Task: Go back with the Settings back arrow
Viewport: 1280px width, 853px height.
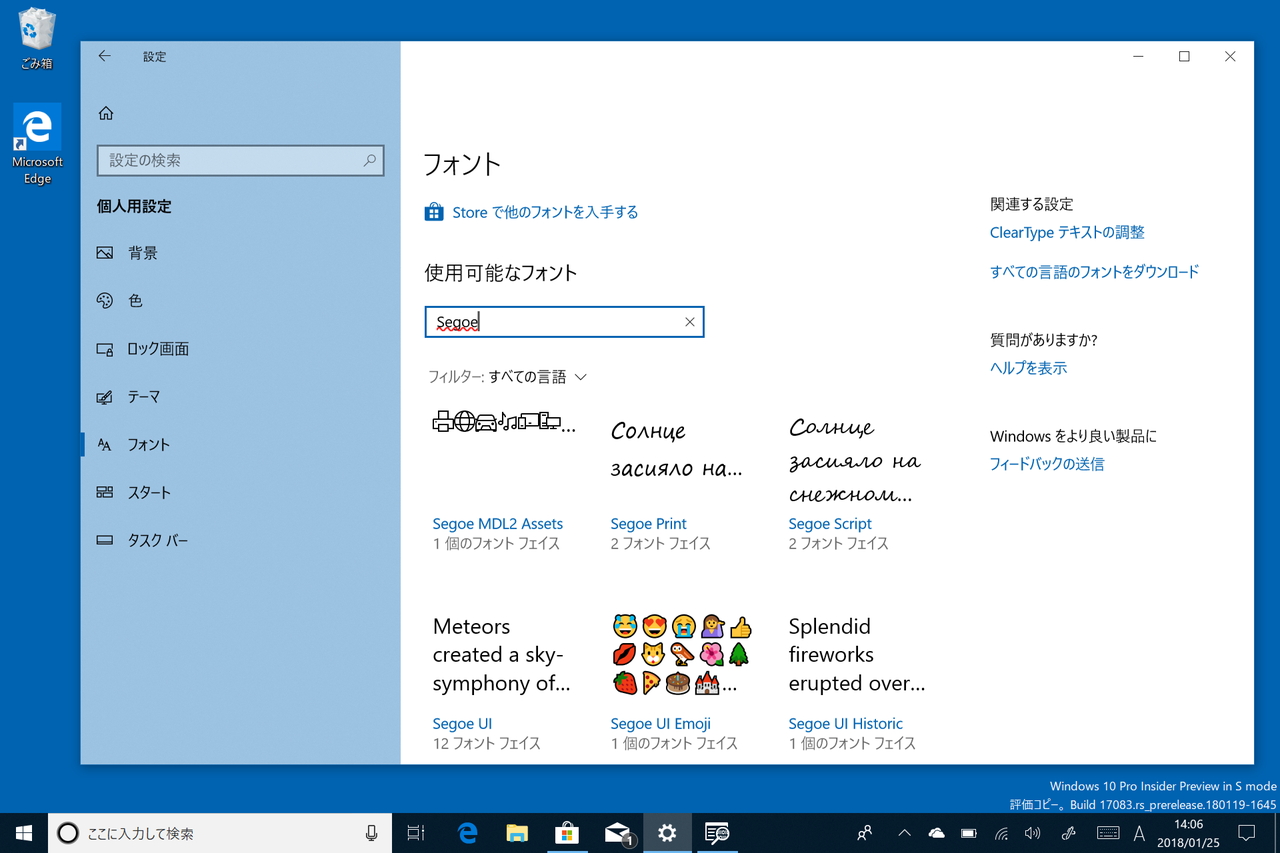Action: [104, 57]
